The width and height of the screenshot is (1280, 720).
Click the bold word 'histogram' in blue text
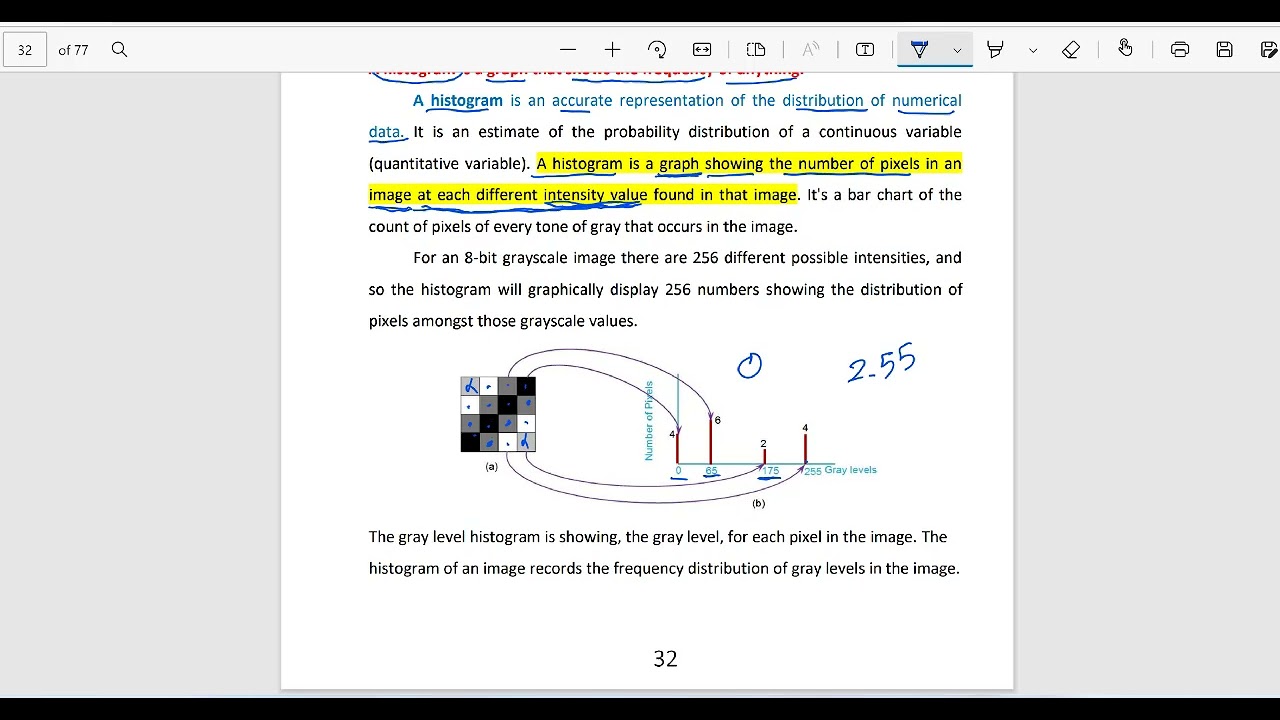coord(467,101)
